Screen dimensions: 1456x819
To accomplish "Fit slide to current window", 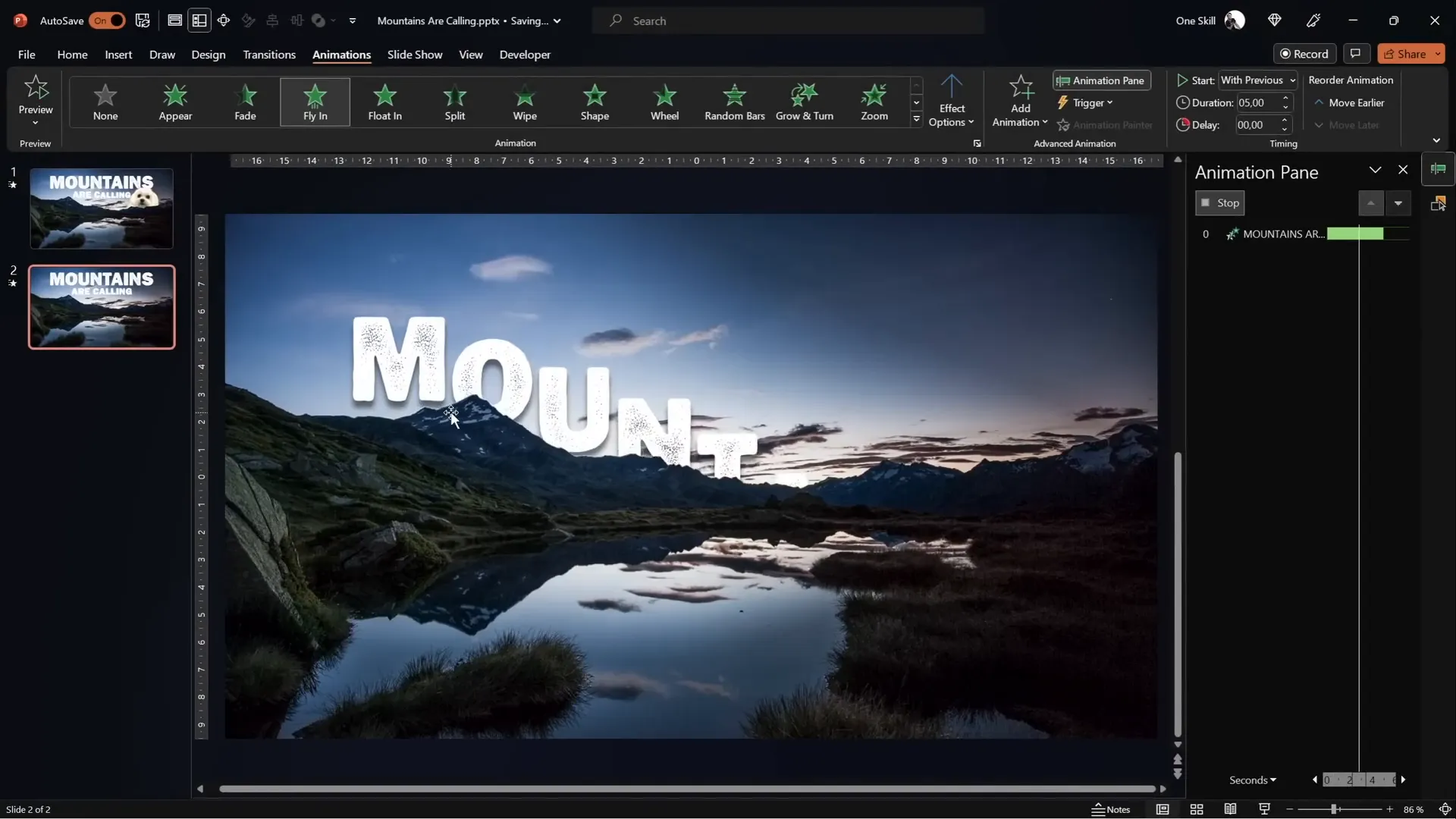I will point(1445,810).
